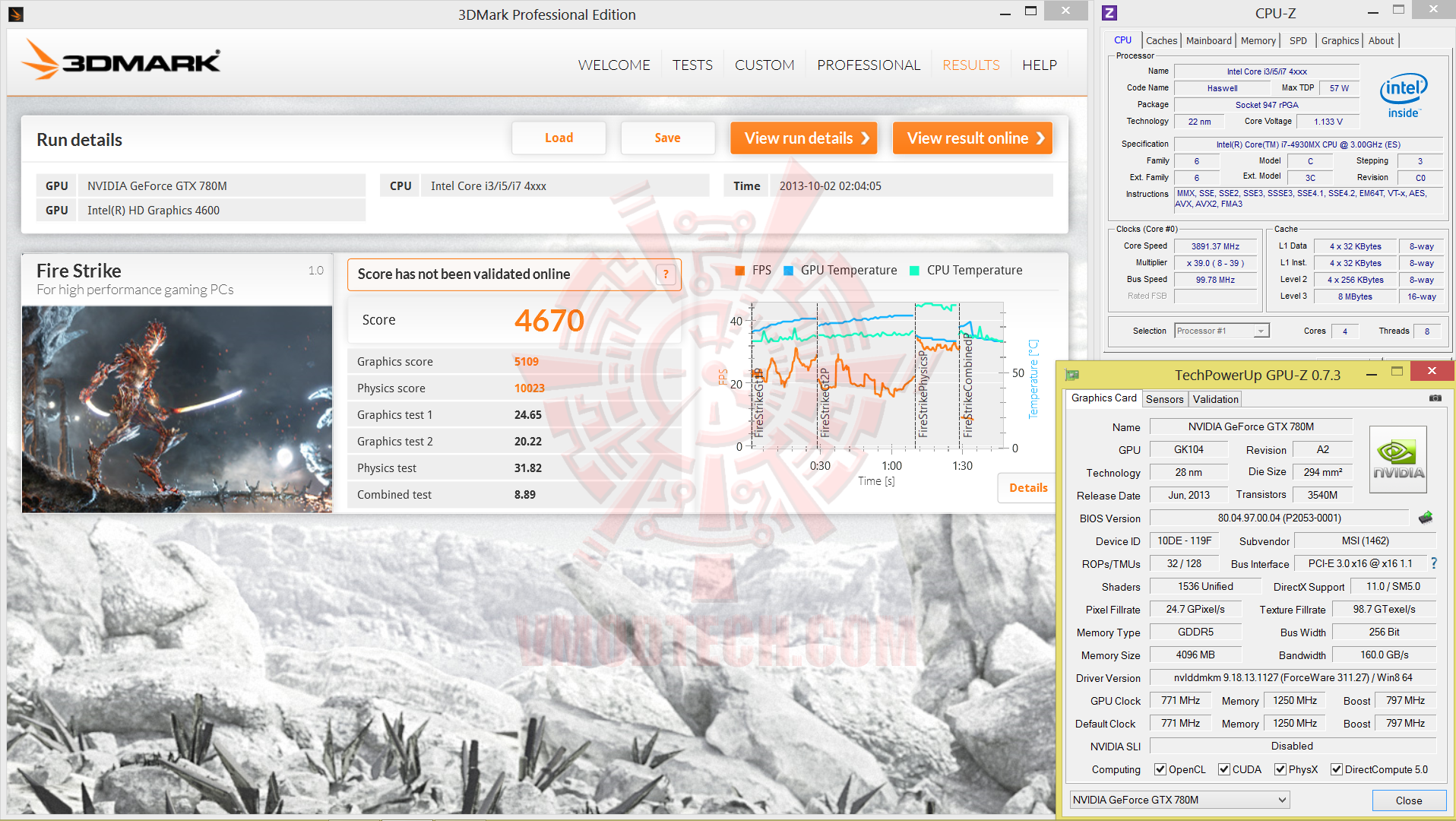Click the Close button in GPU-Z

(1408, 800)
